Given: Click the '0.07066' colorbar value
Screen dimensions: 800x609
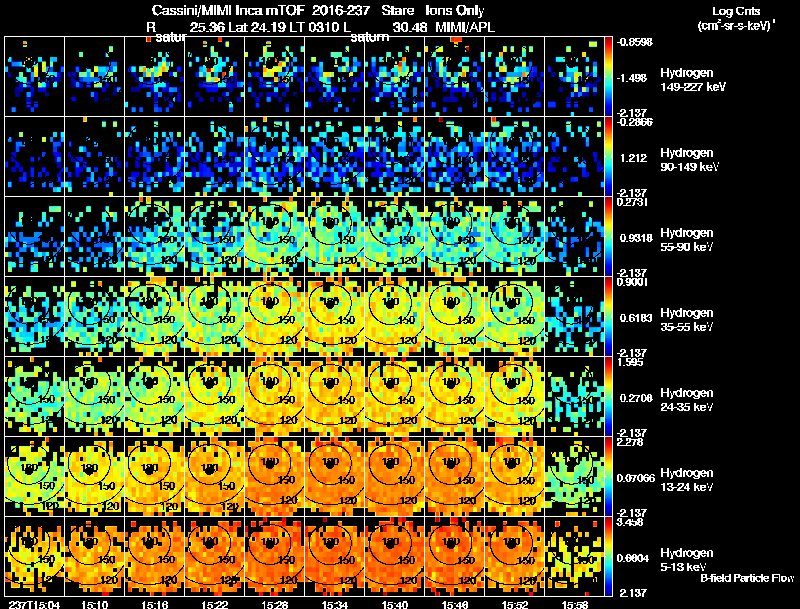Looking at the screenshot, I should pyautogui.click(x=636, y=478).
